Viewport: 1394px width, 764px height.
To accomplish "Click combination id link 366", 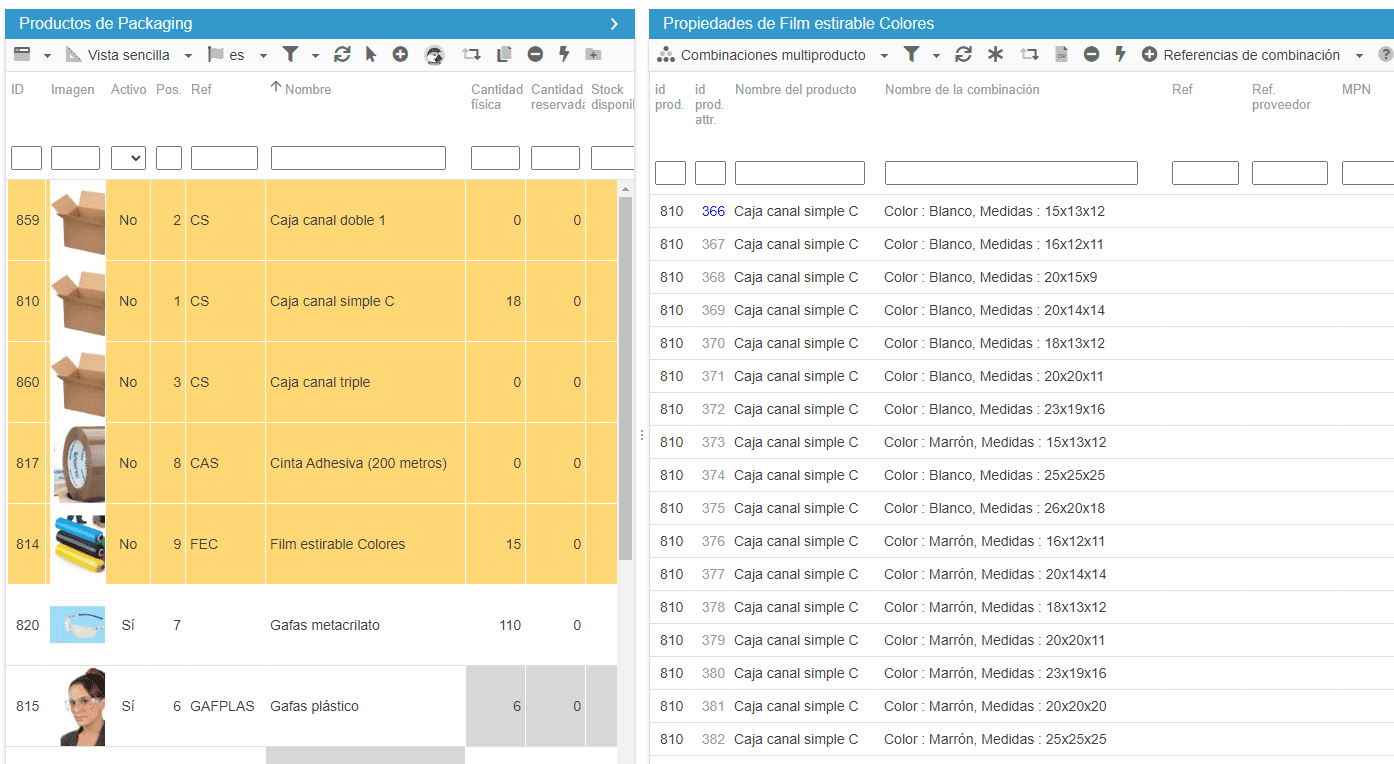I will 713,211.
